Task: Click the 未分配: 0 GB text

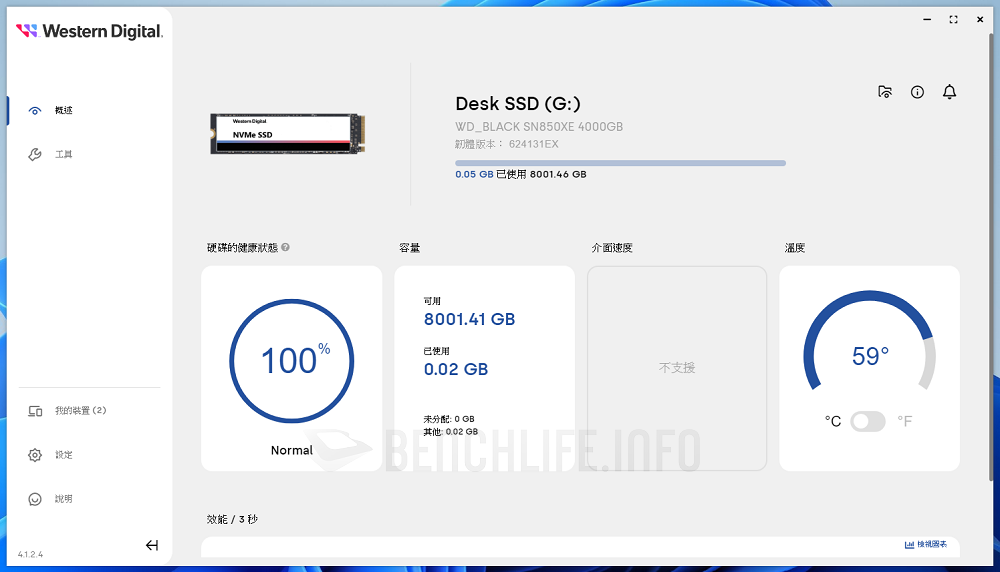Action: [x=449, y=419]
